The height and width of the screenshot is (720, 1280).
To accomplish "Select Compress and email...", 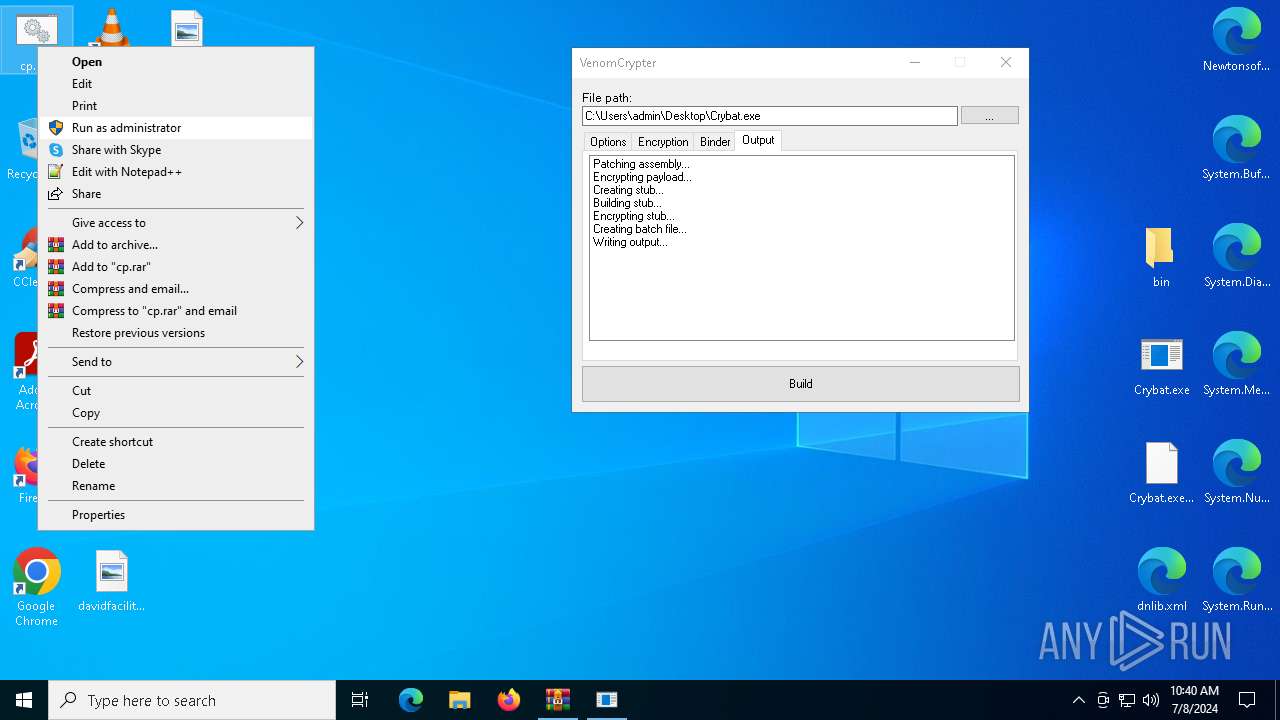I will tap(176, 289).
